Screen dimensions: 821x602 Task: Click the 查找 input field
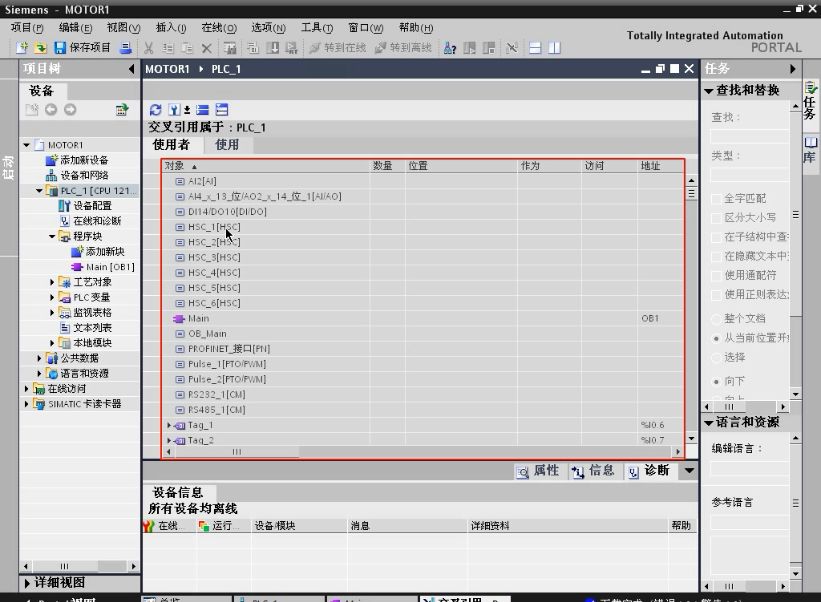point(749,136)
